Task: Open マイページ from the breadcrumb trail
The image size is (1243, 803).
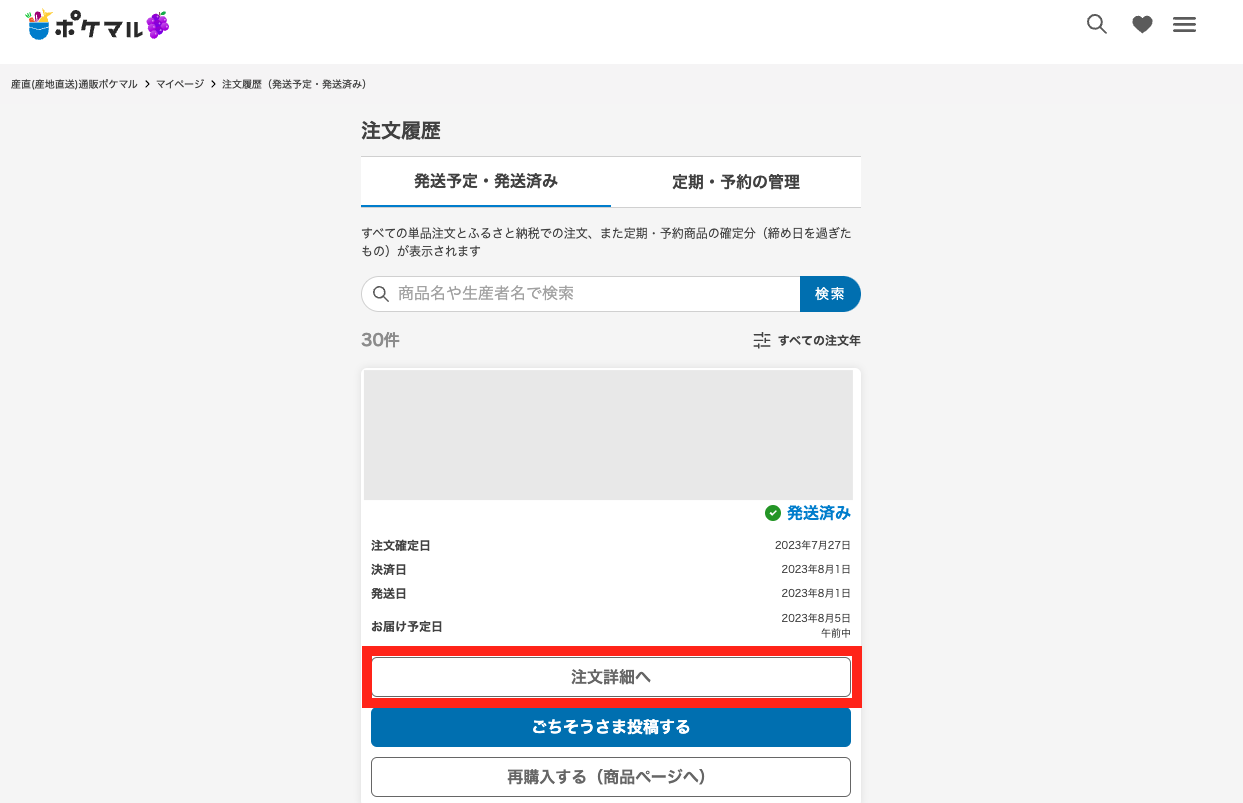Action: 180,84
